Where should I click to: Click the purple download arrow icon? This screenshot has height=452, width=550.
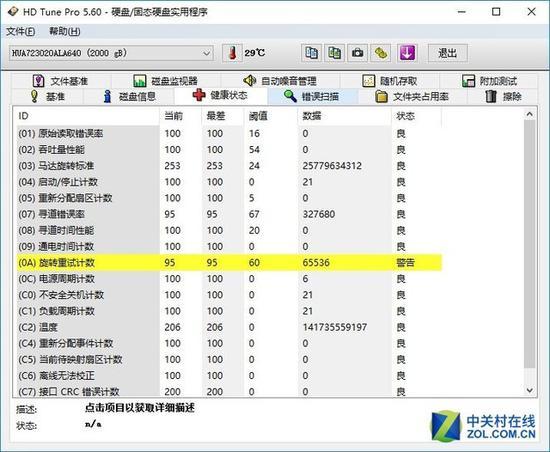[407, 53]
